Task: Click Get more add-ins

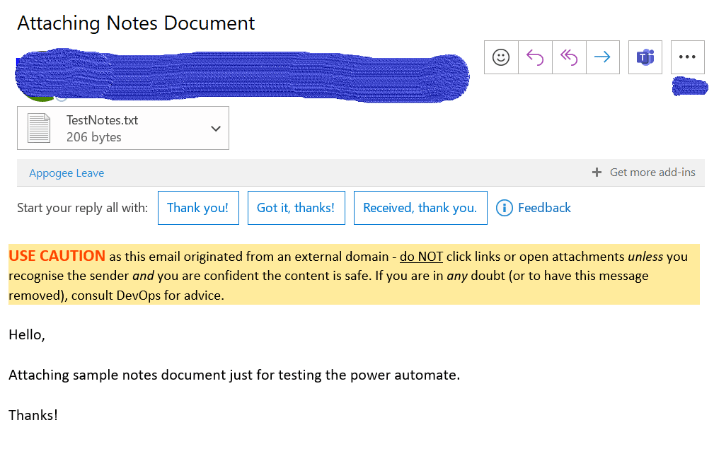Action: 643,173
